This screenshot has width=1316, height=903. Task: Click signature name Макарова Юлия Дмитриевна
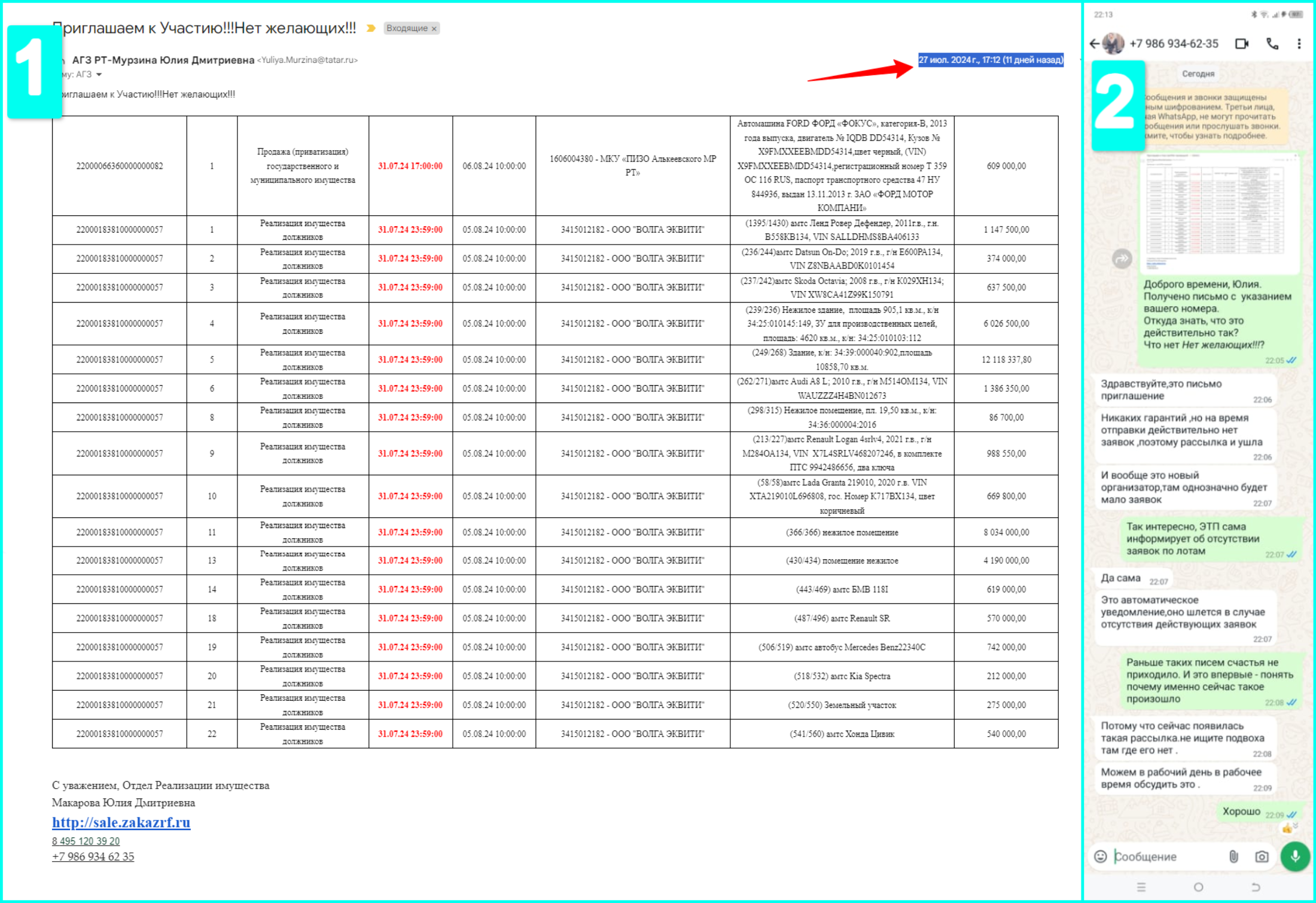pyautogui.click(x=123, y=803)
